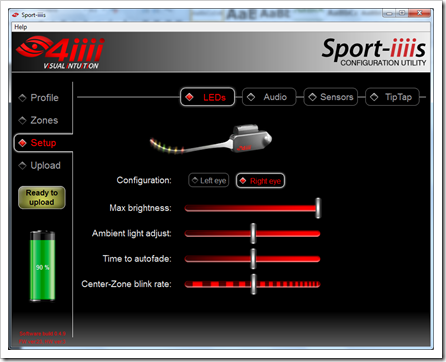446x362 pixels.
Task: Select the Right eye configuration option
Action: coord(260,181)
